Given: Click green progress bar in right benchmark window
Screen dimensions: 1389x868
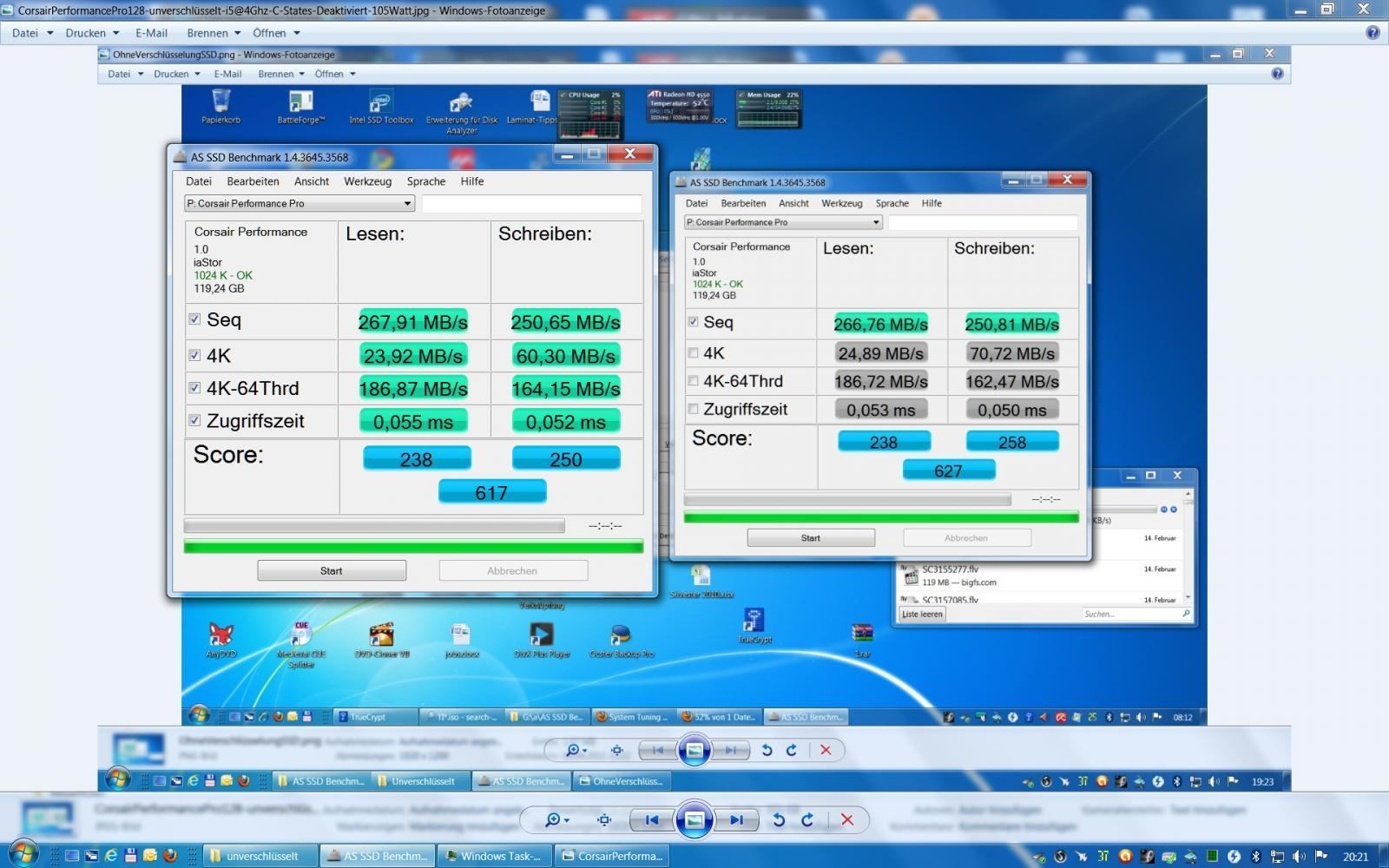Looking at the screenshot, I should click(x=881, y=517).
